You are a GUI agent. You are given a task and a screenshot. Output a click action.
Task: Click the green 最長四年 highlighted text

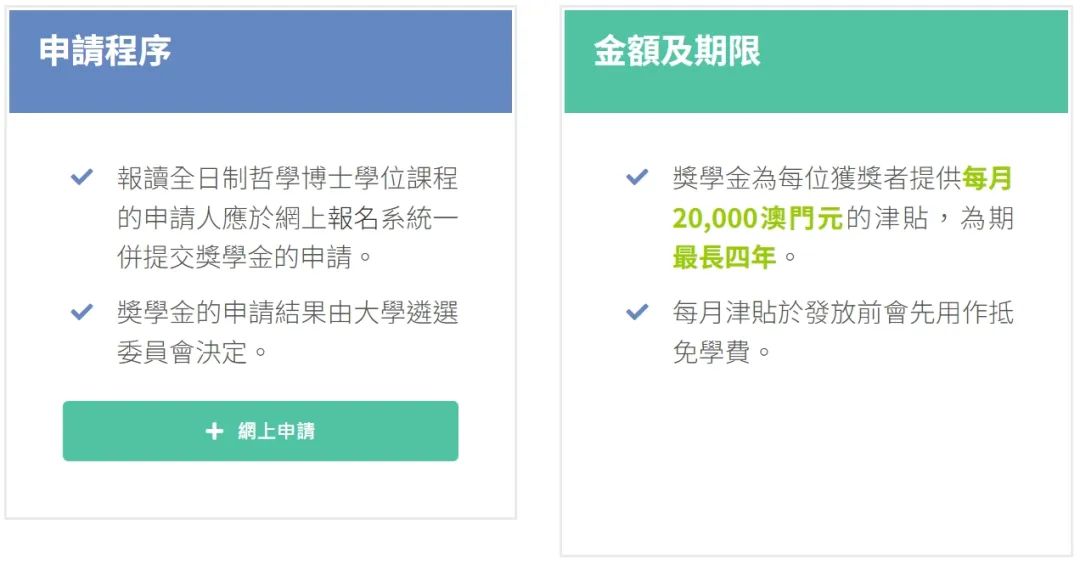(725, 258)
